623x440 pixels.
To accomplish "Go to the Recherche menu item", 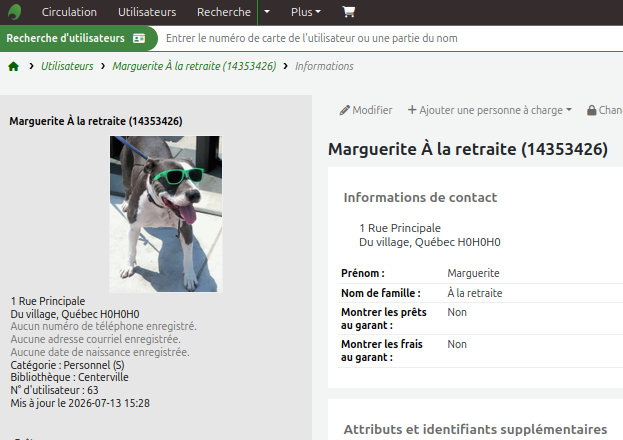I will point(224,12).
